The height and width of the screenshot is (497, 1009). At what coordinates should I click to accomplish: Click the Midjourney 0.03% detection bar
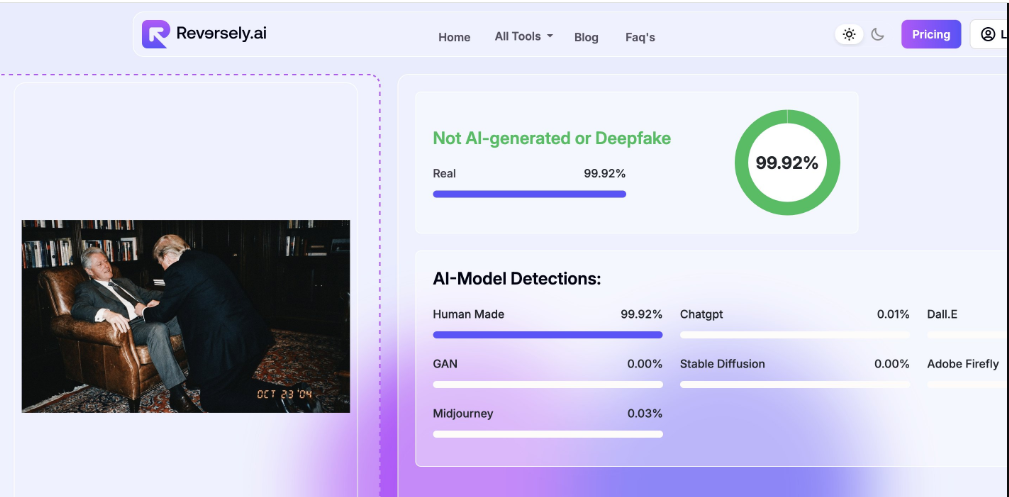tap(547, 434)
